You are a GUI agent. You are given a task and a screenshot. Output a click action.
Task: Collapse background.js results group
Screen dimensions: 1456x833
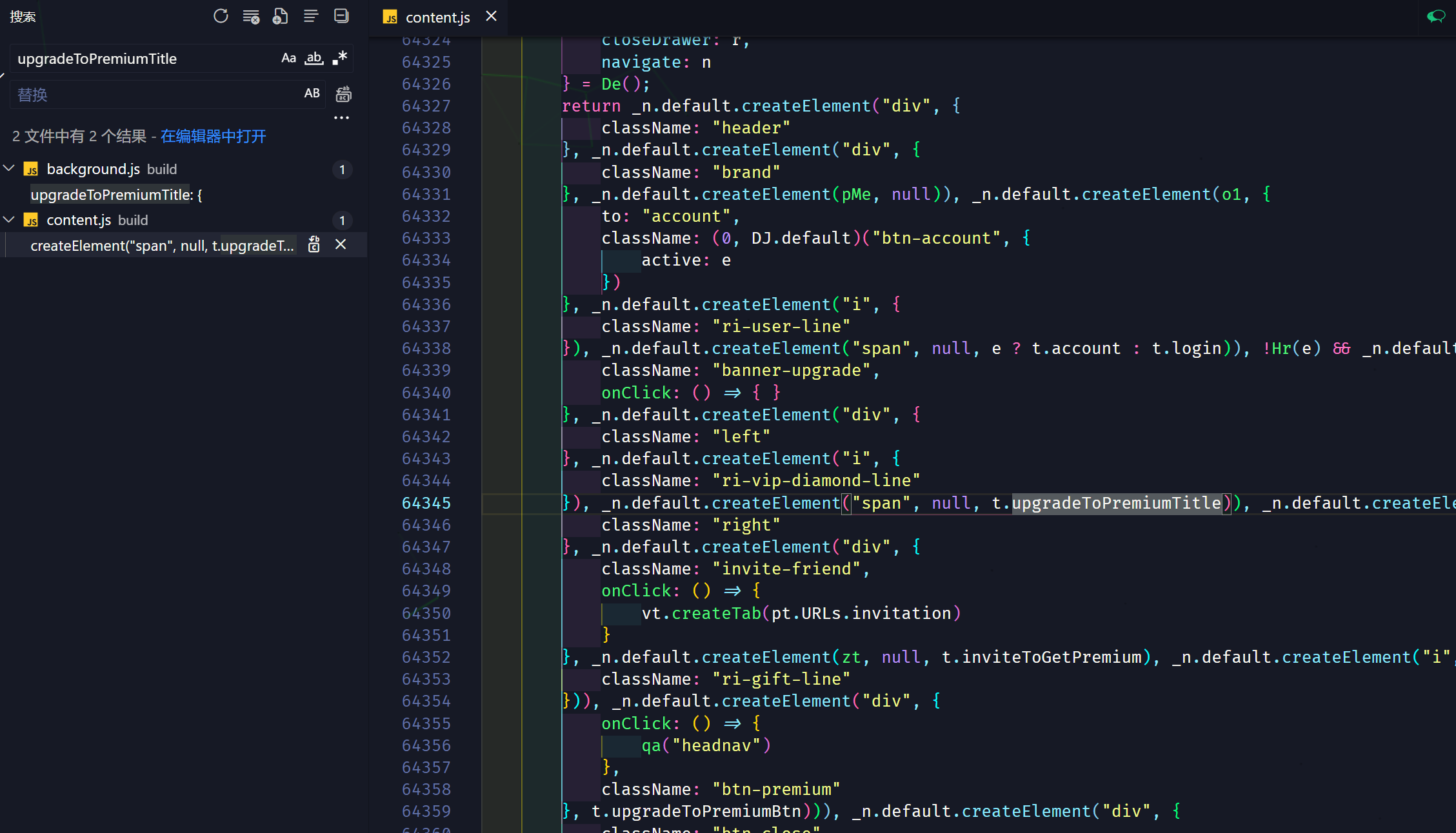pos(9,169)
